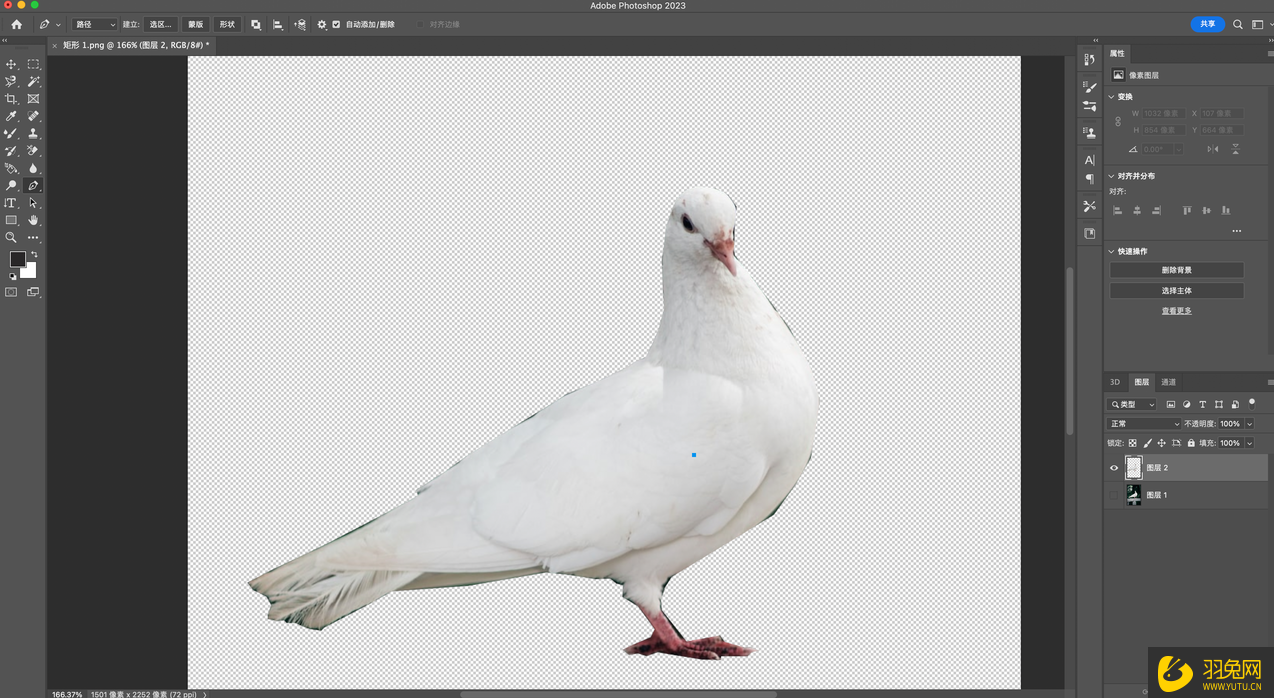Pick the Eraser tool
The height and width of the screenshot is (698, 1274).
point(33,151)
